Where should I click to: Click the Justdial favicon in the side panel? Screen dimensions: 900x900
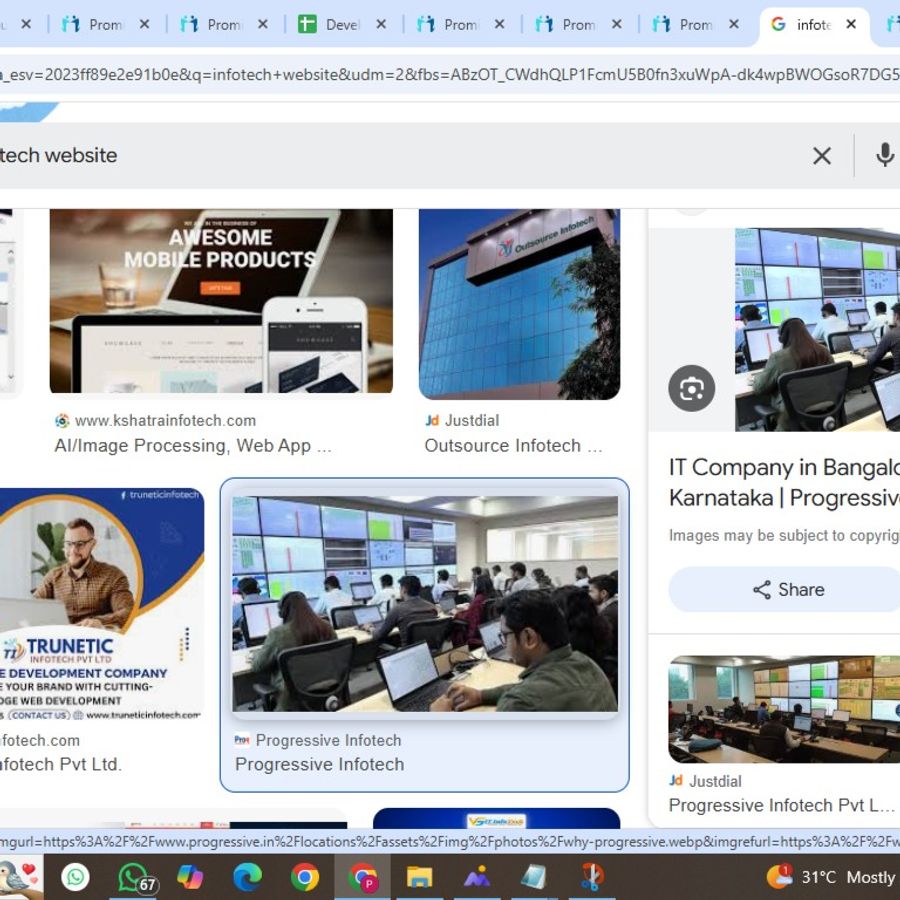(x=676, y=781)
